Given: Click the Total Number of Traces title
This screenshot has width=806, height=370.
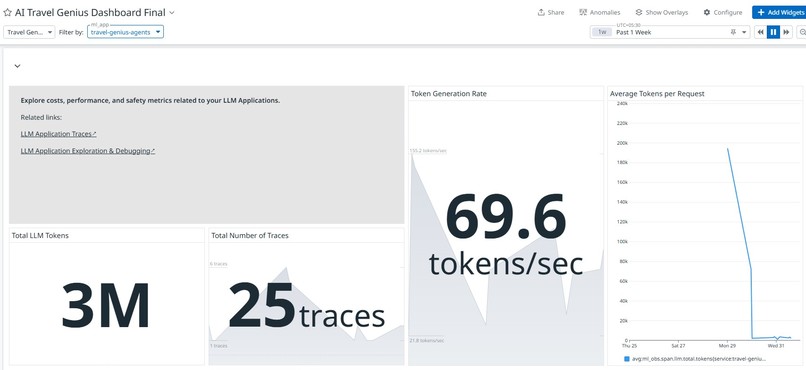Looking at the screenshot, I should (x=250, y=235).
